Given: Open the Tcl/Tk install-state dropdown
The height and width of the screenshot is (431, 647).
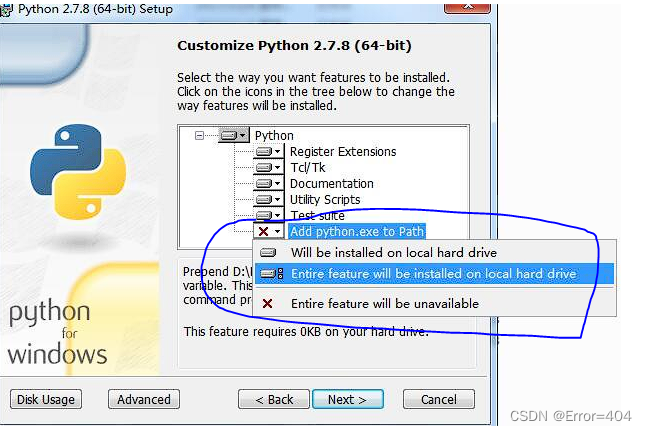Looking at the screenshot, I should tap(269, 167).
